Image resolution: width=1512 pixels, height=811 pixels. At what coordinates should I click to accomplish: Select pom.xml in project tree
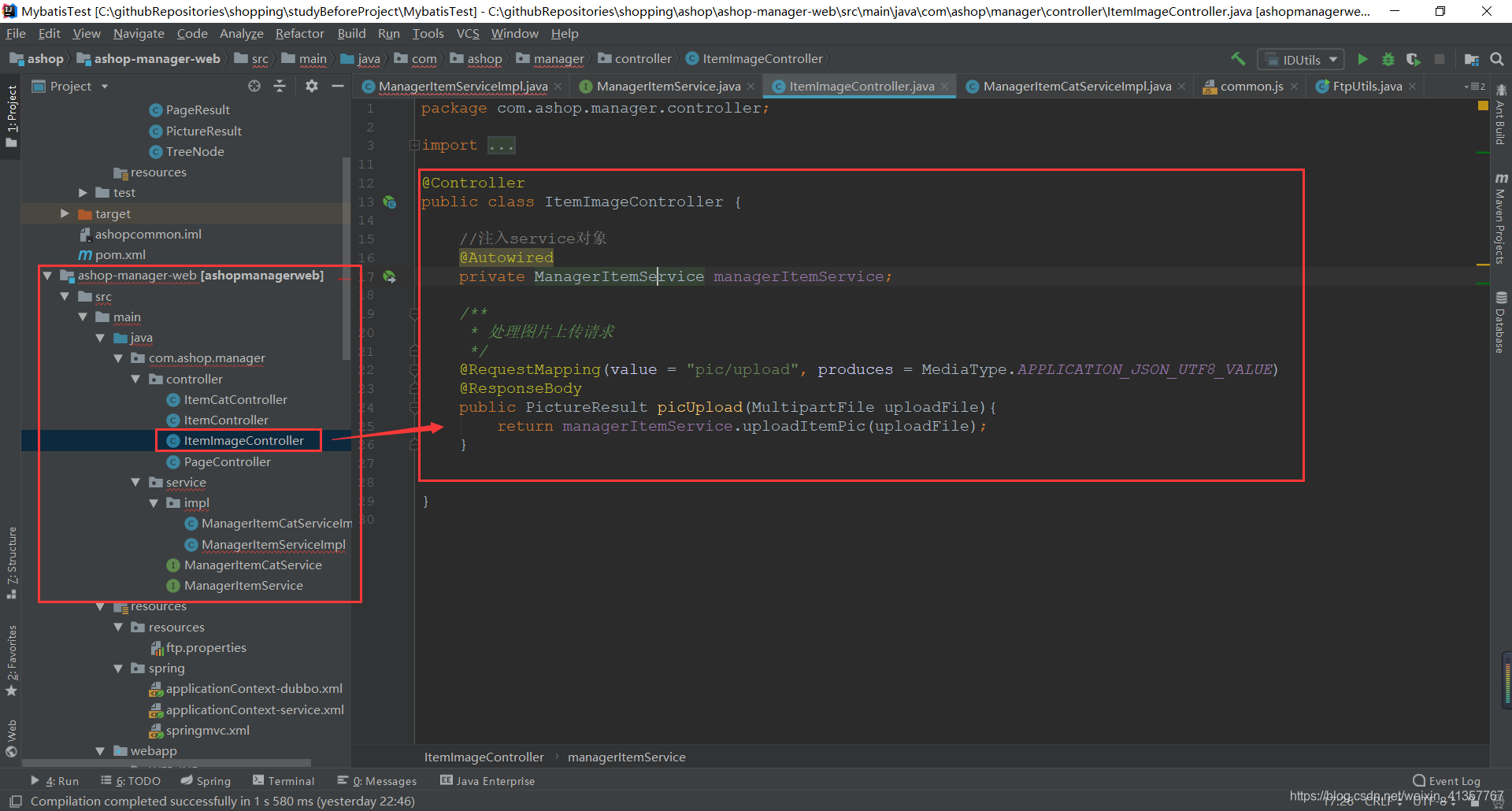120,255
